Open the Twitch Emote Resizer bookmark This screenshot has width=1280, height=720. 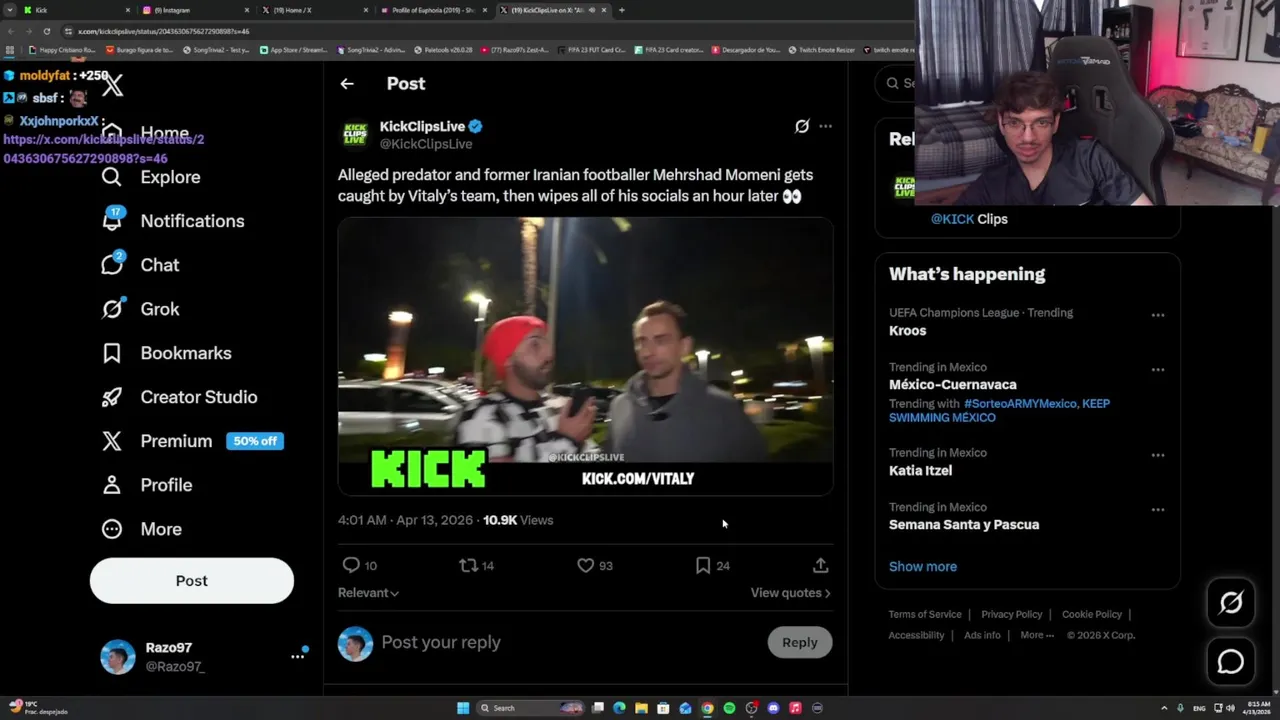[x=822, y=49]
